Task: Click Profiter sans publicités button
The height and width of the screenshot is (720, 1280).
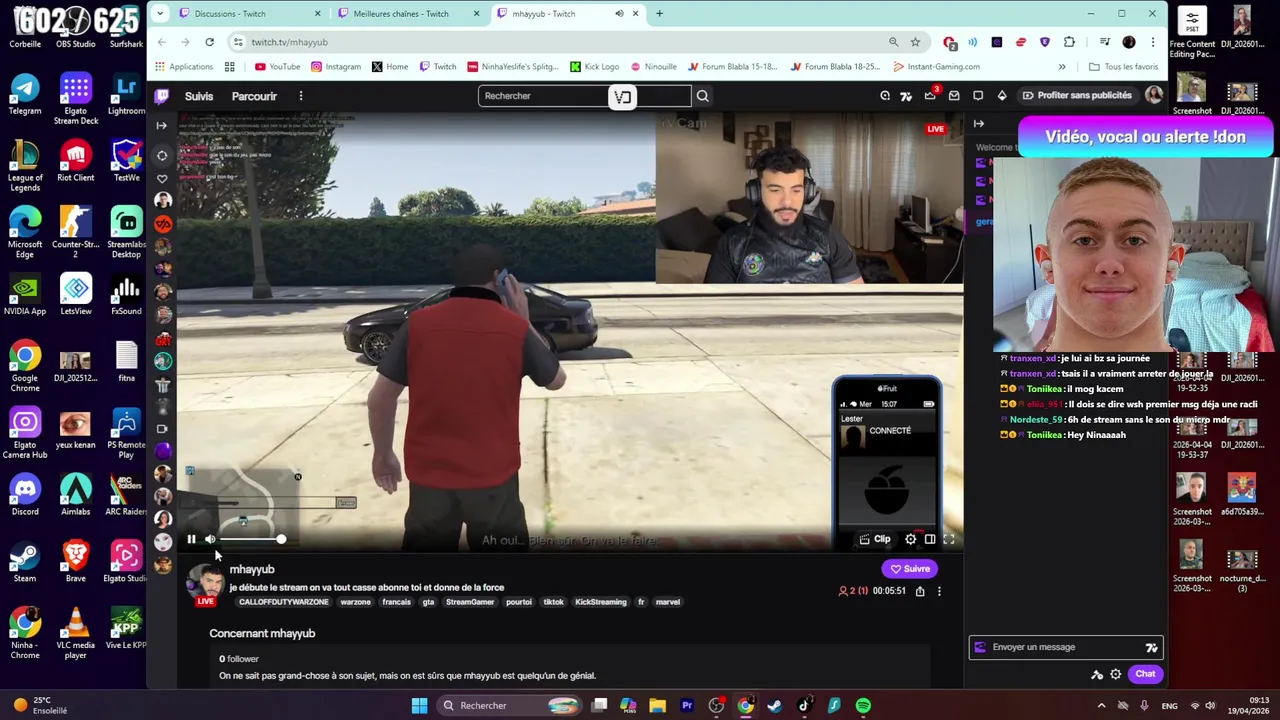Action: pos(1077,95)
